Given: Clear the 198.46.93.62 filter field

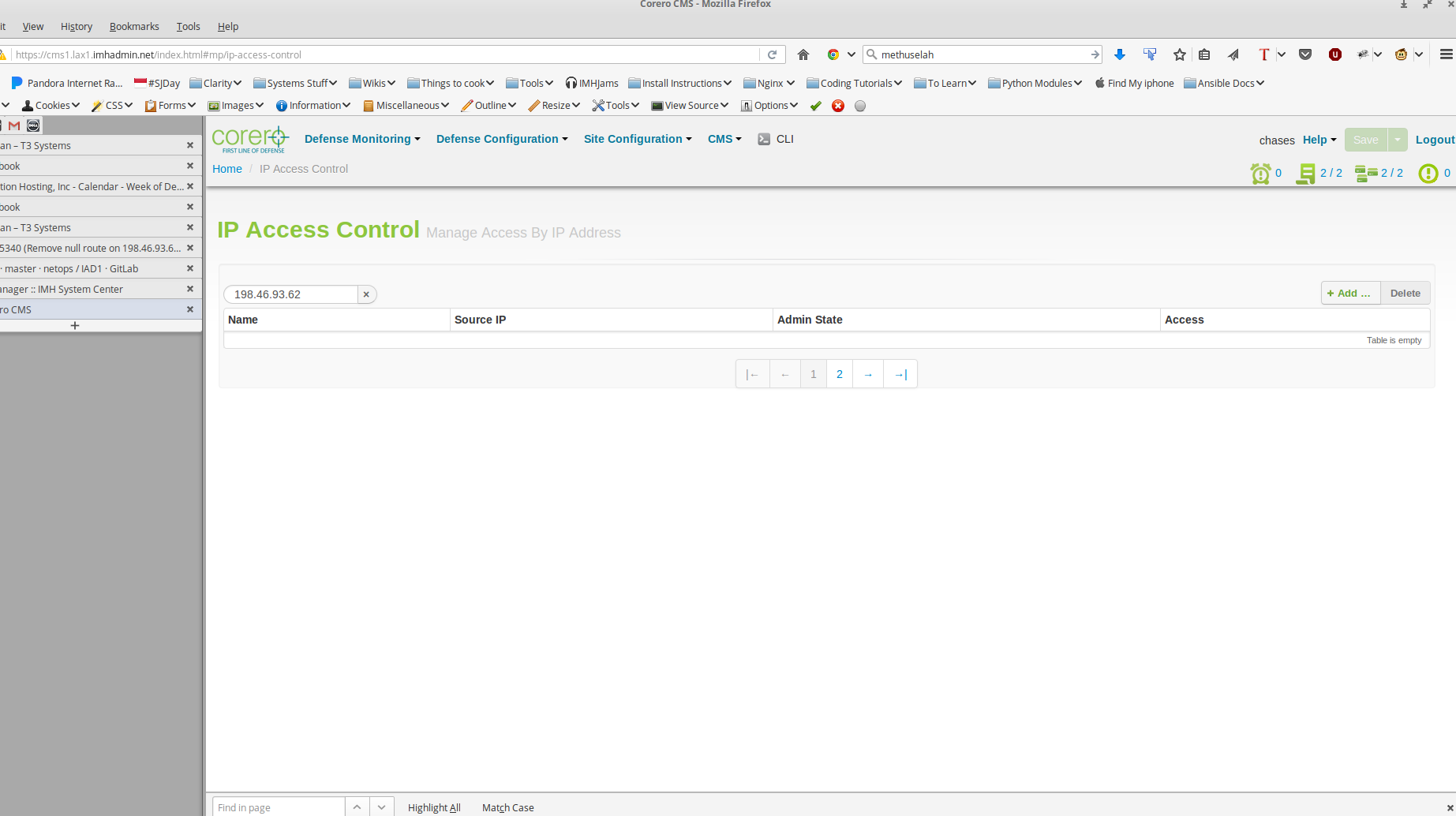Looking at the screenshot, I should [x=366, y=294].
